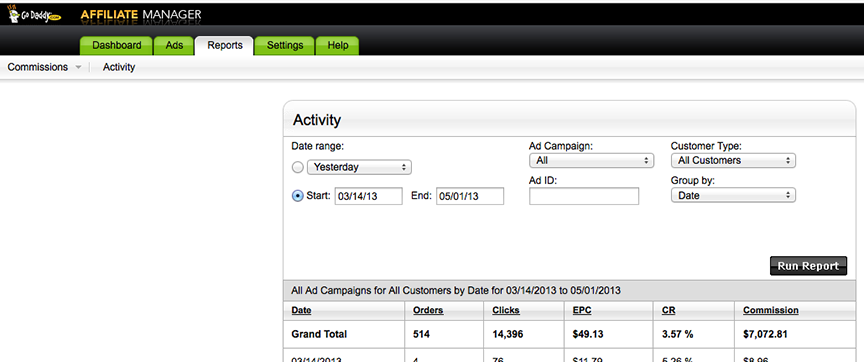Focus the Ad ID text field
Image resolution: width=864 pixels, height=362 pixels.
point(584,196)
